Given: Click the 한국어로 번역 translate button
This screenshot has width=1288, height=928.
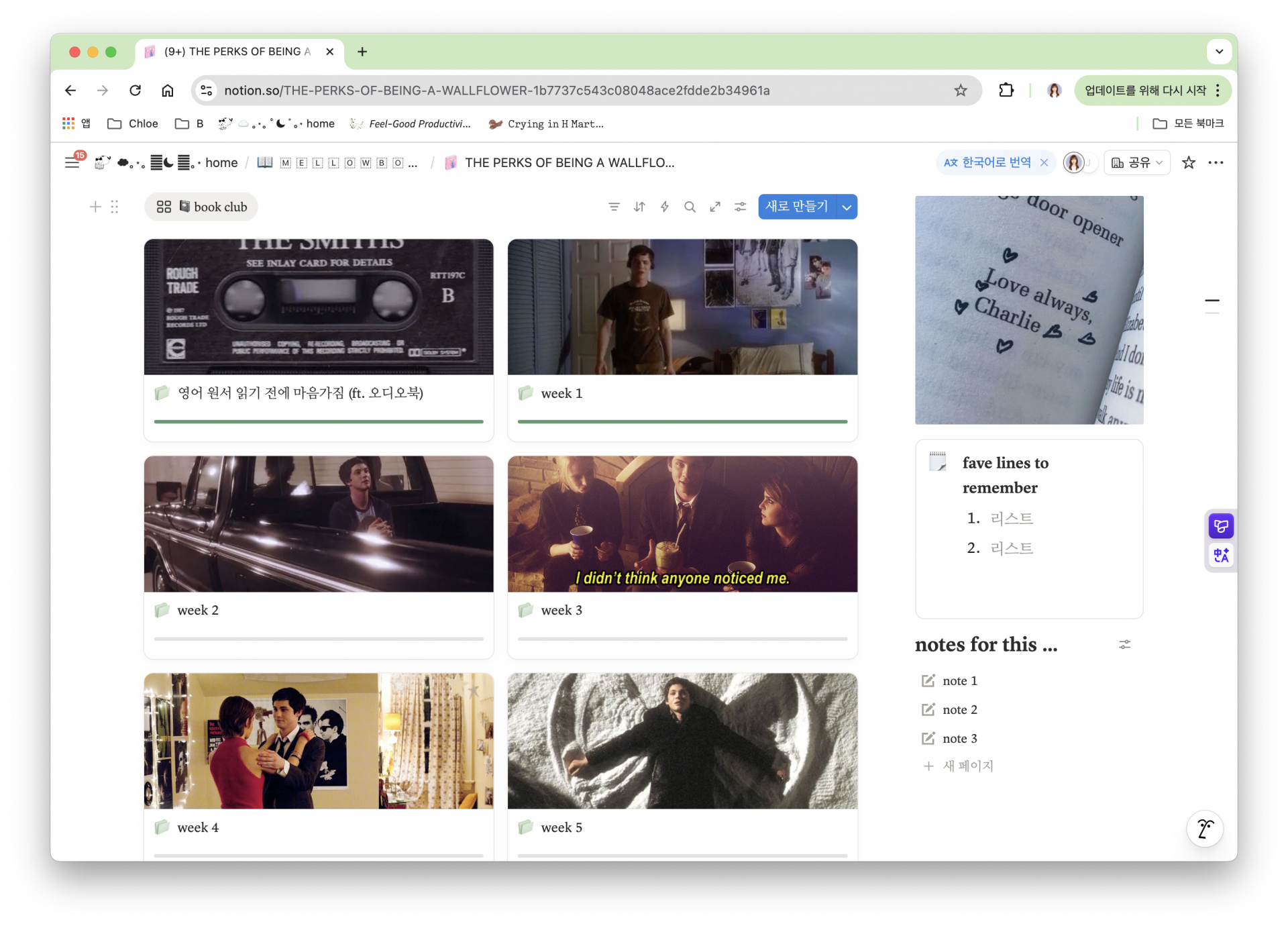Looking at the screenshot, I should tap(987, 162).
